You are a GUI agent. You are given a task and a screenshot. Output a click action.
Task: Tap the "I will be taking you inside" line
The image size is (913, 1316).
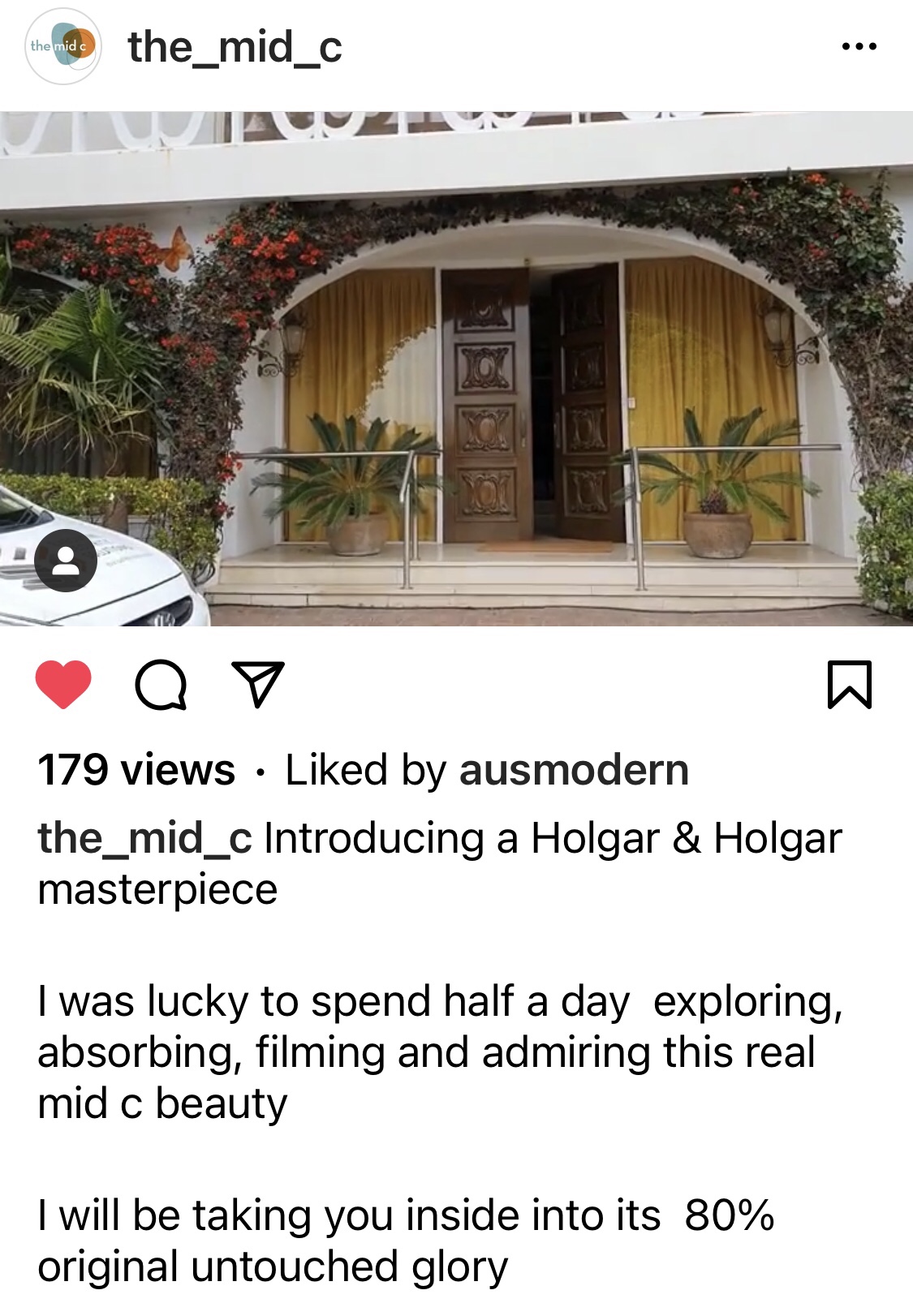[x=406, y=1215]
